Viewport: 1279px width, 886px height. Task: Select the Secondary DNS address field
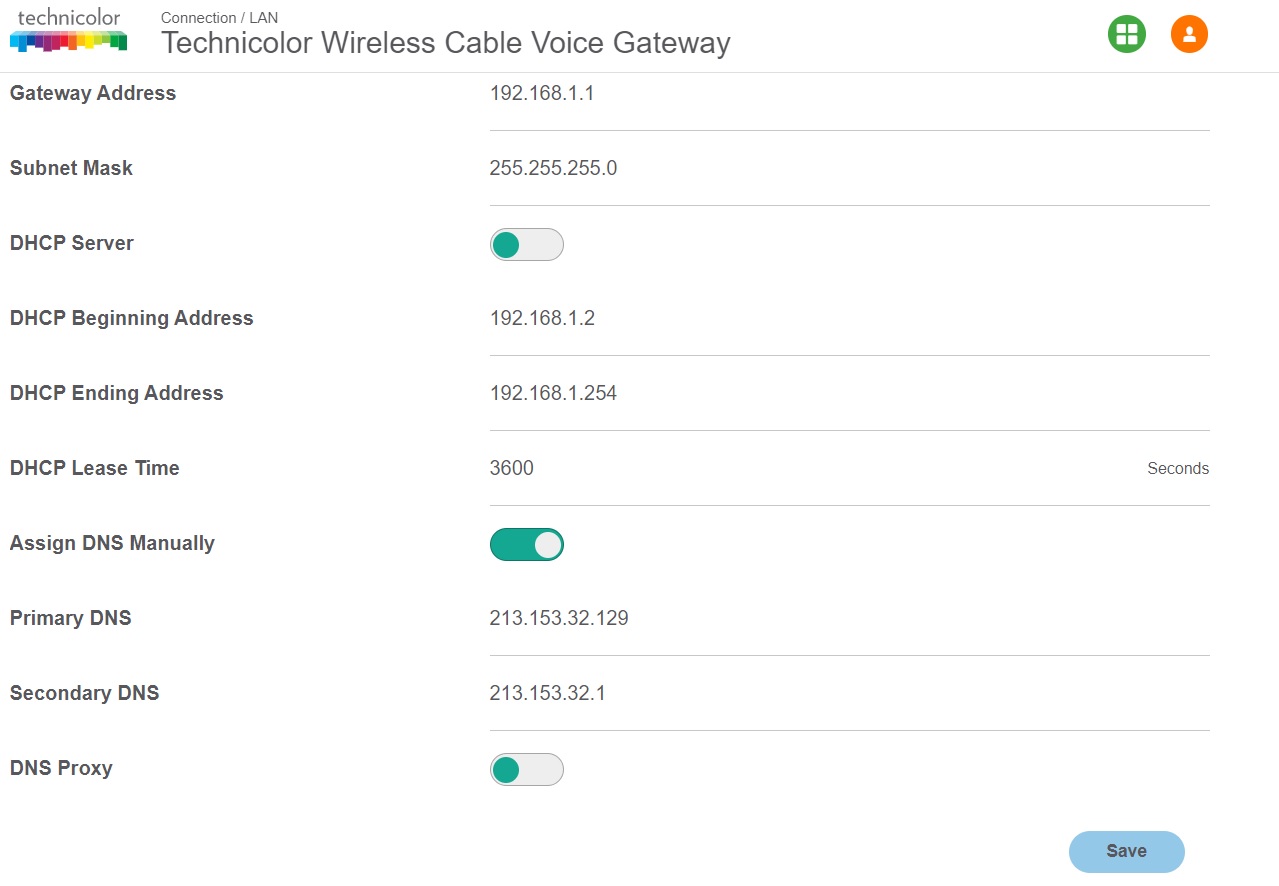(x=849, y=694)
